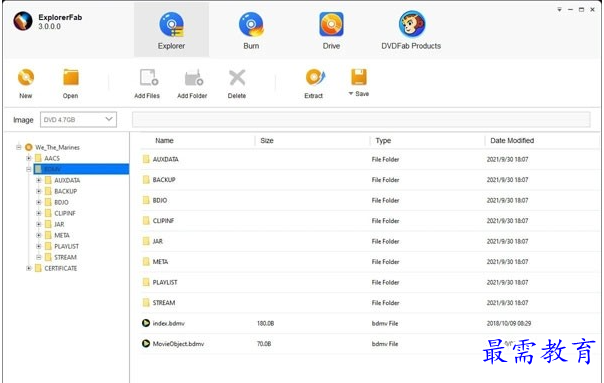The image size is (604, 383).
Task: Switch to the Burn module
Action: [x=251, y=30]
